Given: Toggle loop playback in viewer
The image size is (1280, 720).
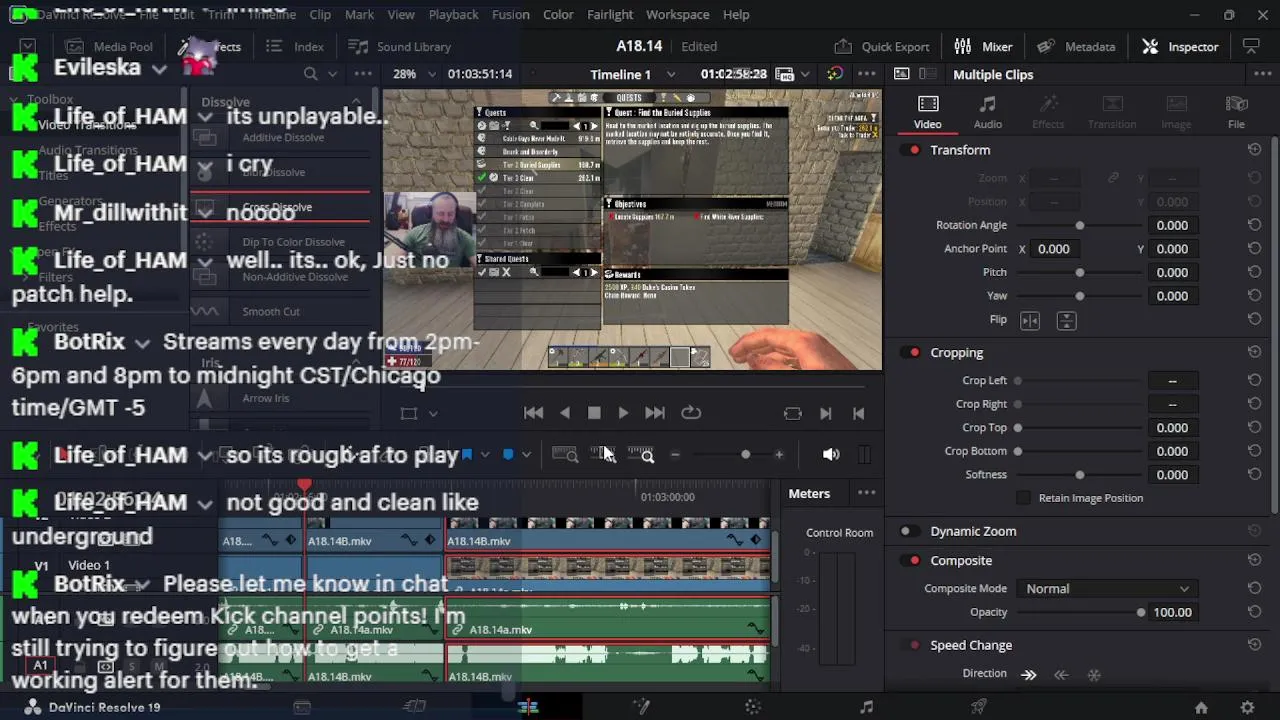Looking at the screenshot, I should [691, 413].
